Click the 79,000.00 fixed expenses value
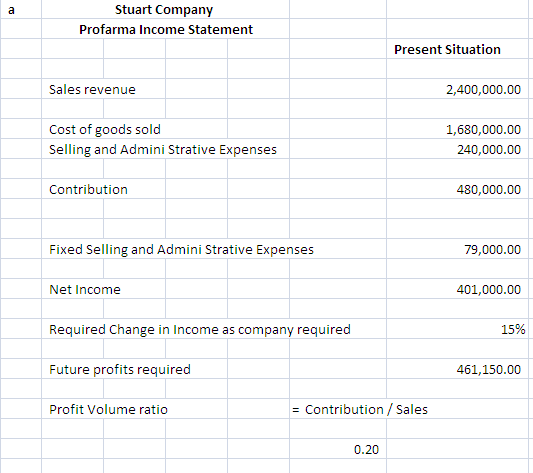Screen dimensions: 533x473 point(493,250)
